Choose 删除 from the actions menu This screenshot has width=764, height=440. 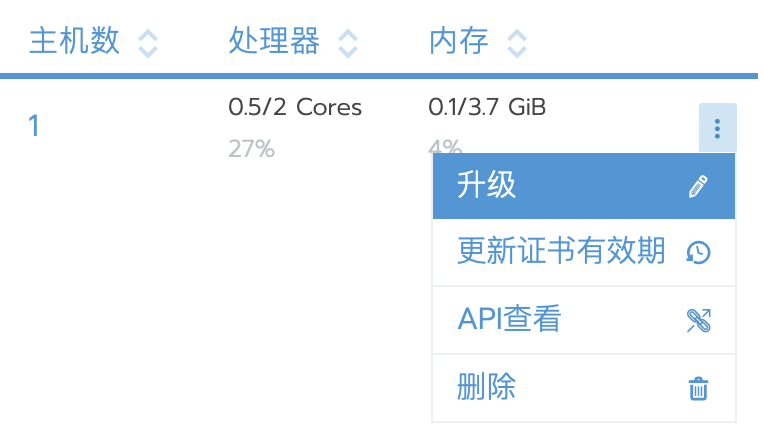[584, 388]
